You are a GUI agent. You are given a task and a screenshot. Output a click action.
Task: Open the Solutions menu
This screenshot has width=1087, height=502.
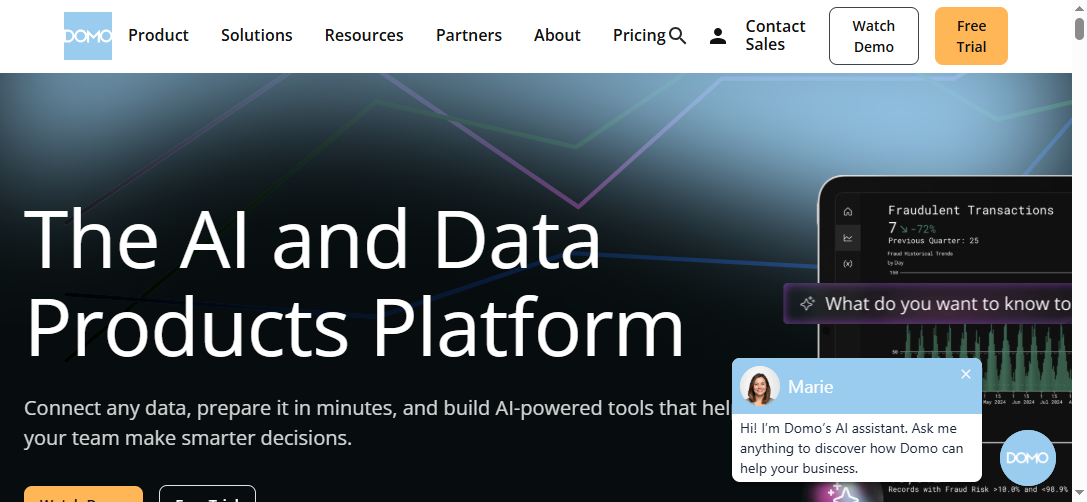(256, 35)
